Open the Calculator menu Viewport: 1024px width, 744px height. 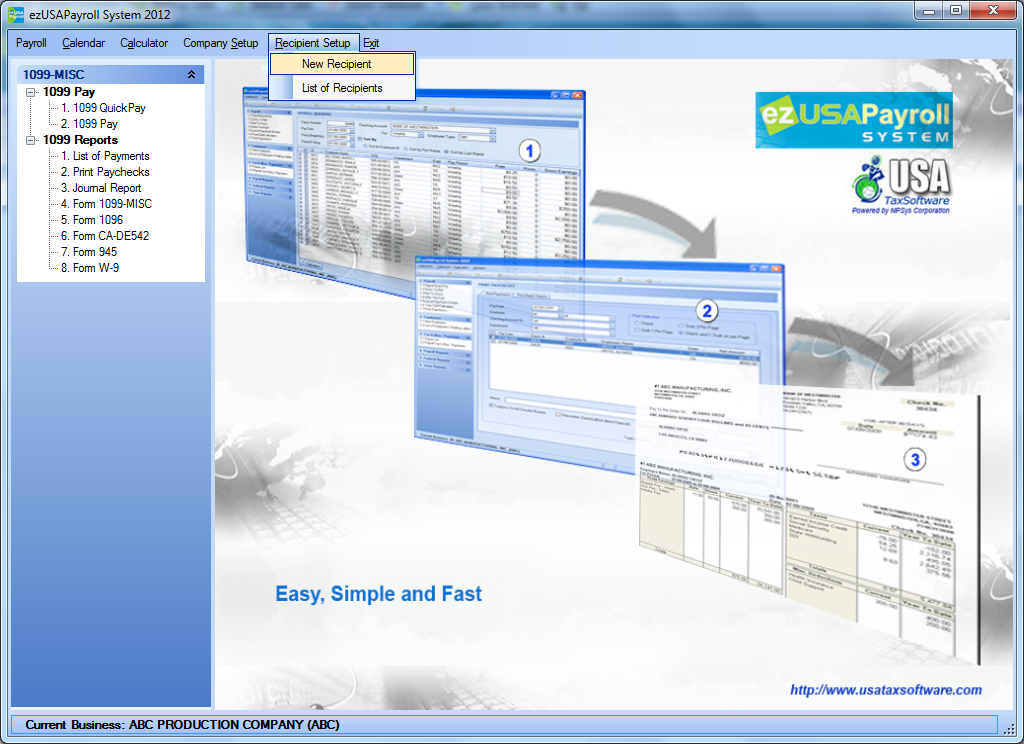(144, 43)
